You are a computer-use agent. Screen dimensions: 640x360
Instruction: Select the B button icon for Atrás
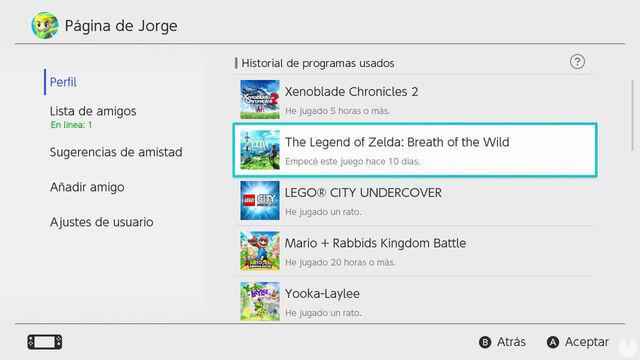coord(485,342)
